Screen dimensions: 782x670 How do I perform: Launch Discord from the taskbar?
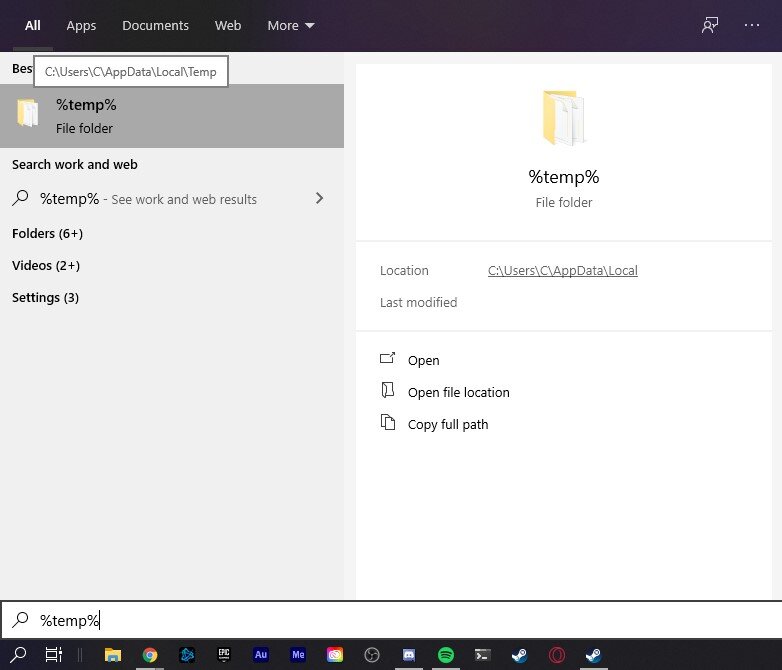click(x=408, y=655)
